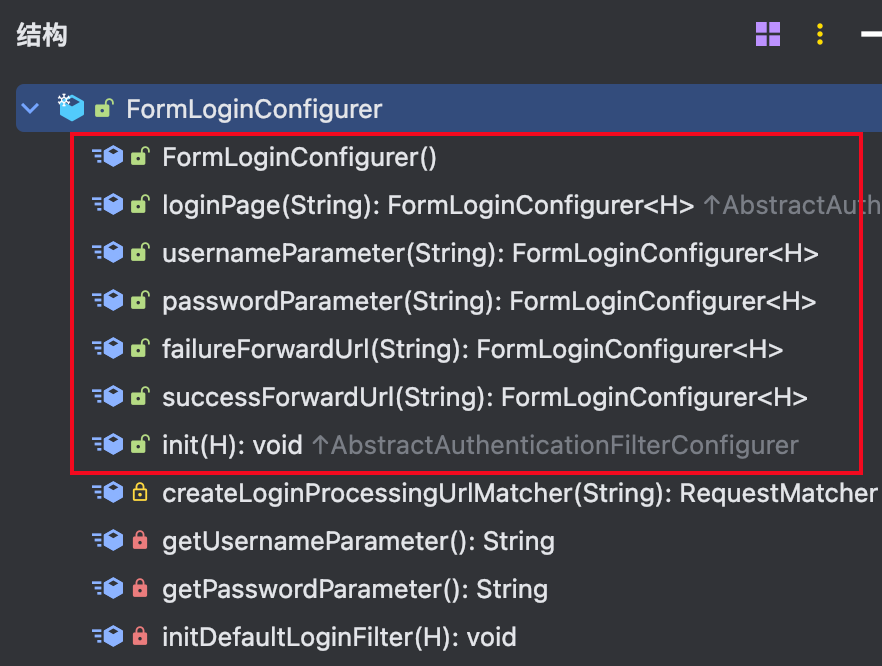Expand tree details via FormLoginConfigurer chevron

[x=28, y=108]
